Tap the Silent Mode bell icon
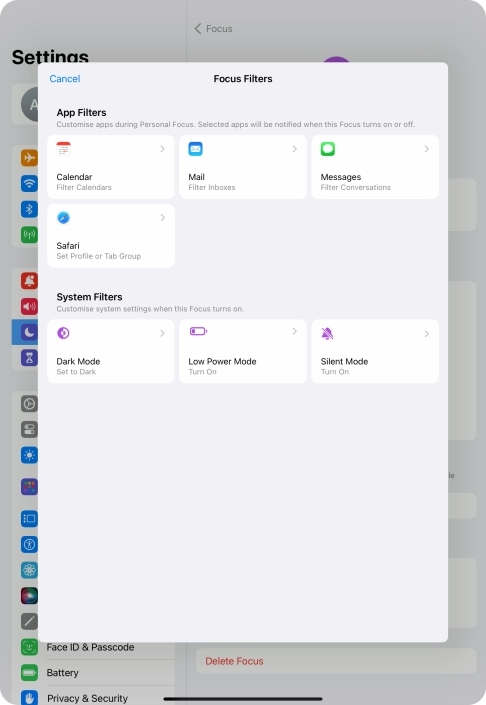Image resolution: width=486 pixels, height=705 pixels. (x=327, y=333)
